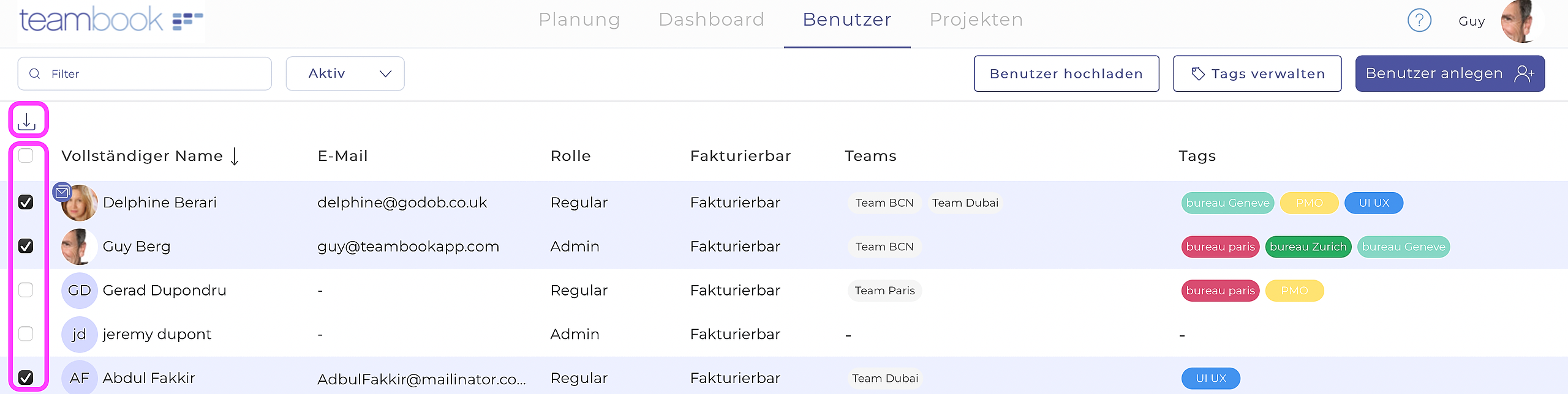Click the Benutzer hochladen button
This screenshot has height=394, width=1568.
[x=1066, y=74]
